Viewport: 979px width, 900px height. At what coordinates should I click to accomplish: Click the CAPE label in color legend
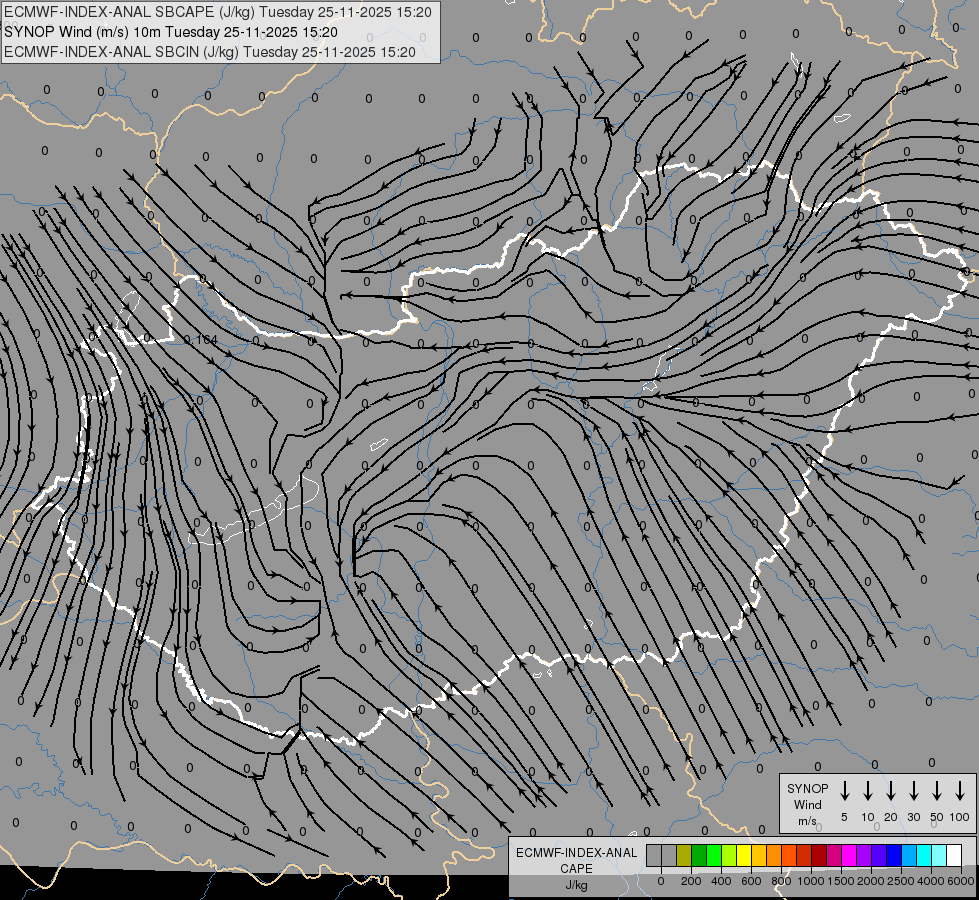click(576, 869)
